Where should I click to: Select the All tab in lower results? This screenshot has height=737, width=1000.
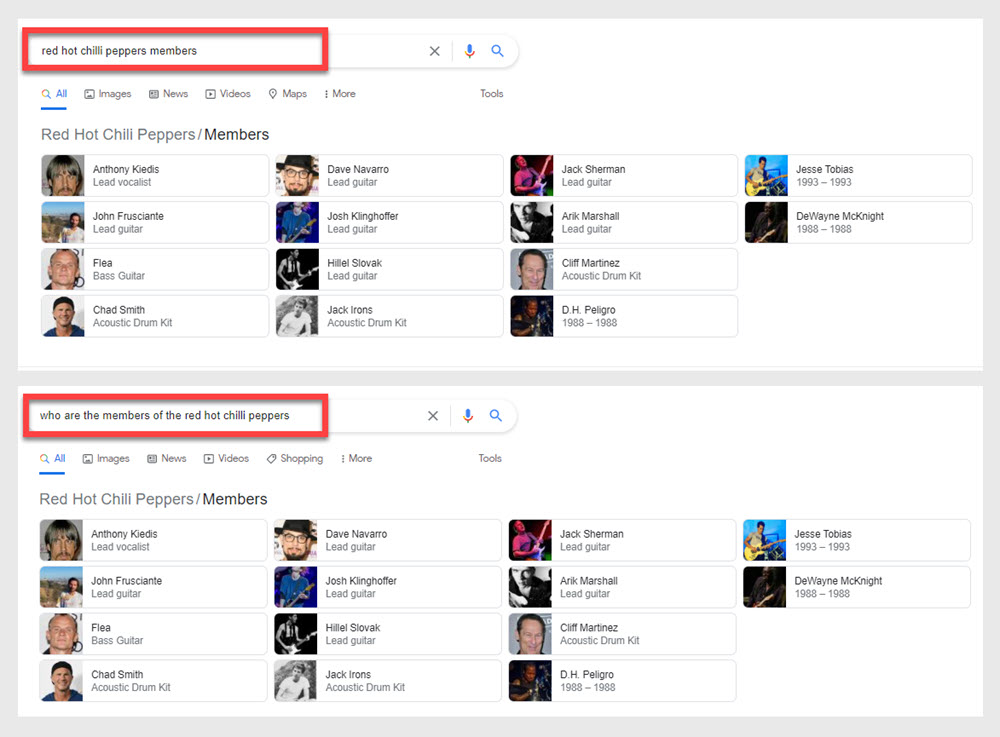pyautogui.click(x=51, y=458)
